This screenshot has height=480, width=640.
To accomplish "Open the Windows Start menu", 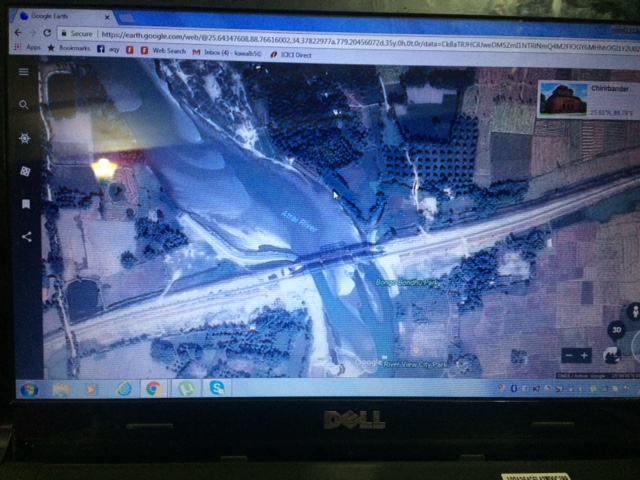I will pyautogui.click(x=29, y=389).
